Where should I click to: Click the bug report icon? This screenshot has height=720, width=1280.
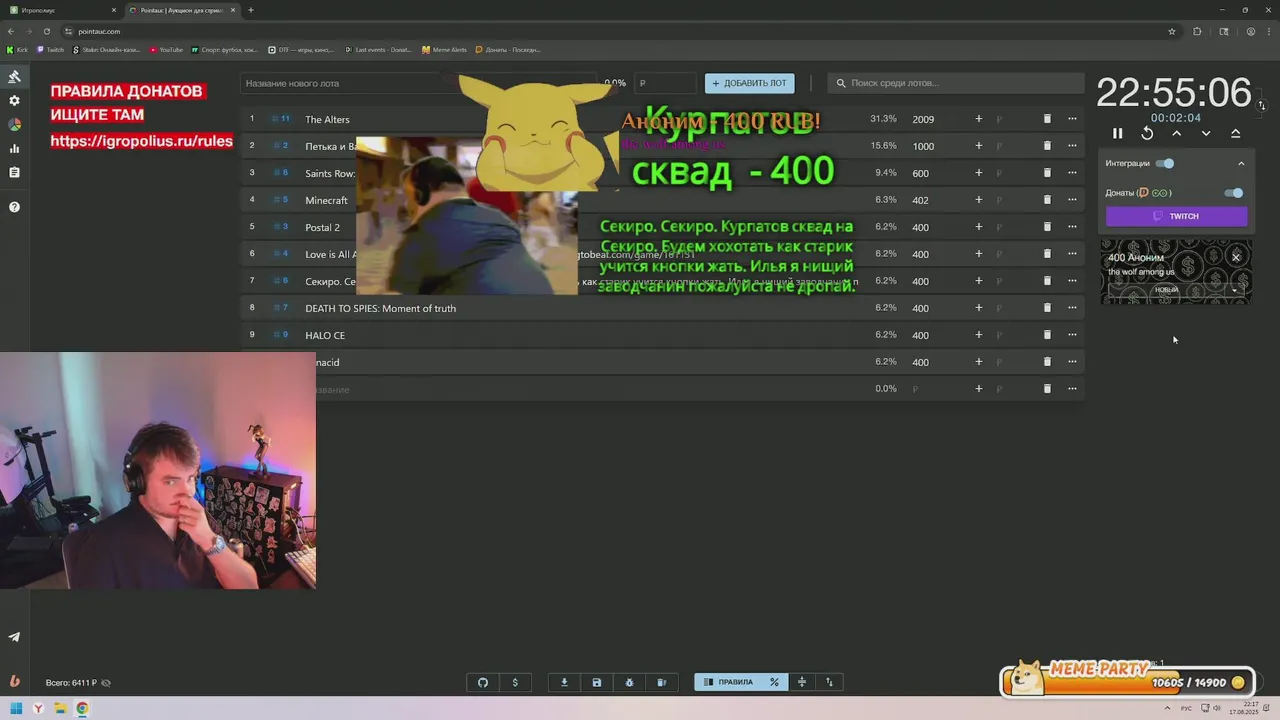click(x=629, y=682)
